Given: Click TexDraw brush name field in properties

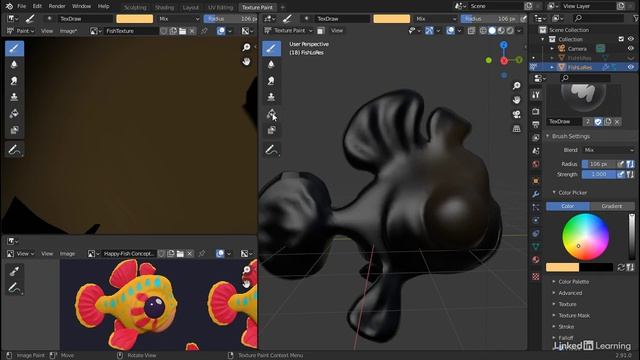Looking at the screenshot, I should pyautogui.click(x=564, y=122).
